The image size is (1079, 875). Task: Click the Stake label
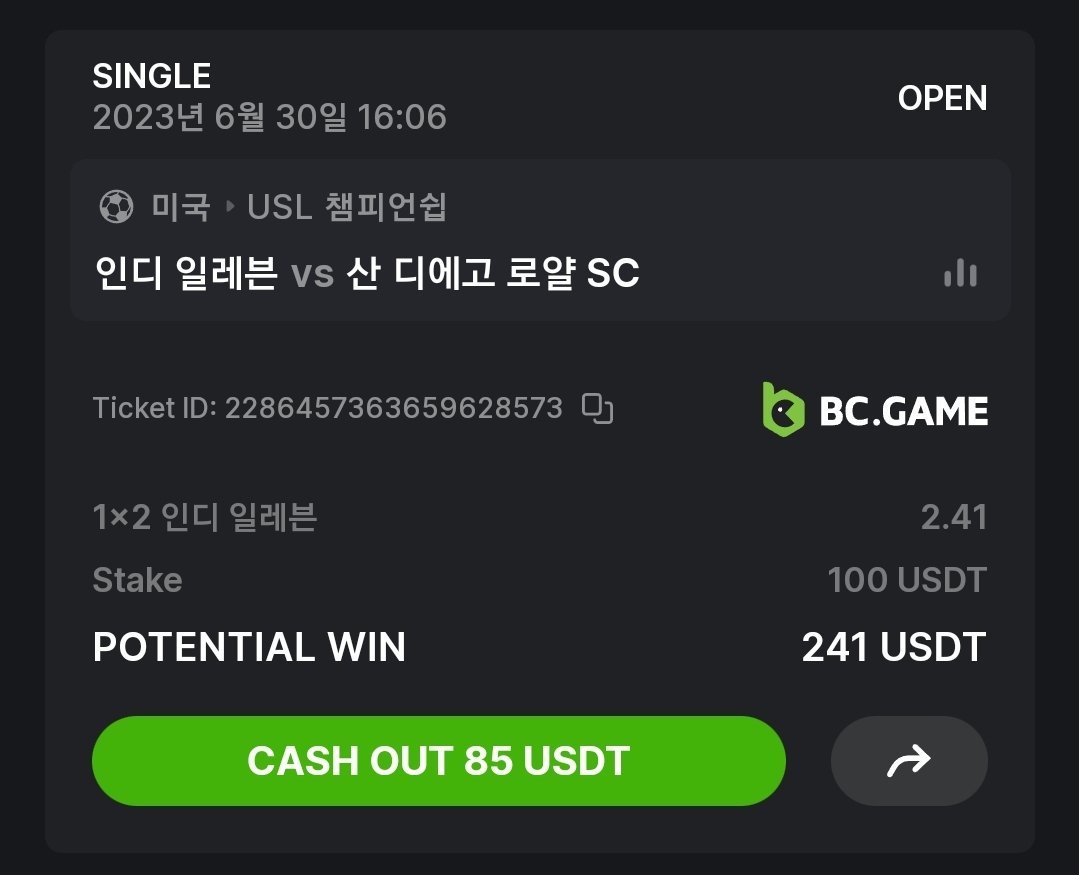pos(137,580)
